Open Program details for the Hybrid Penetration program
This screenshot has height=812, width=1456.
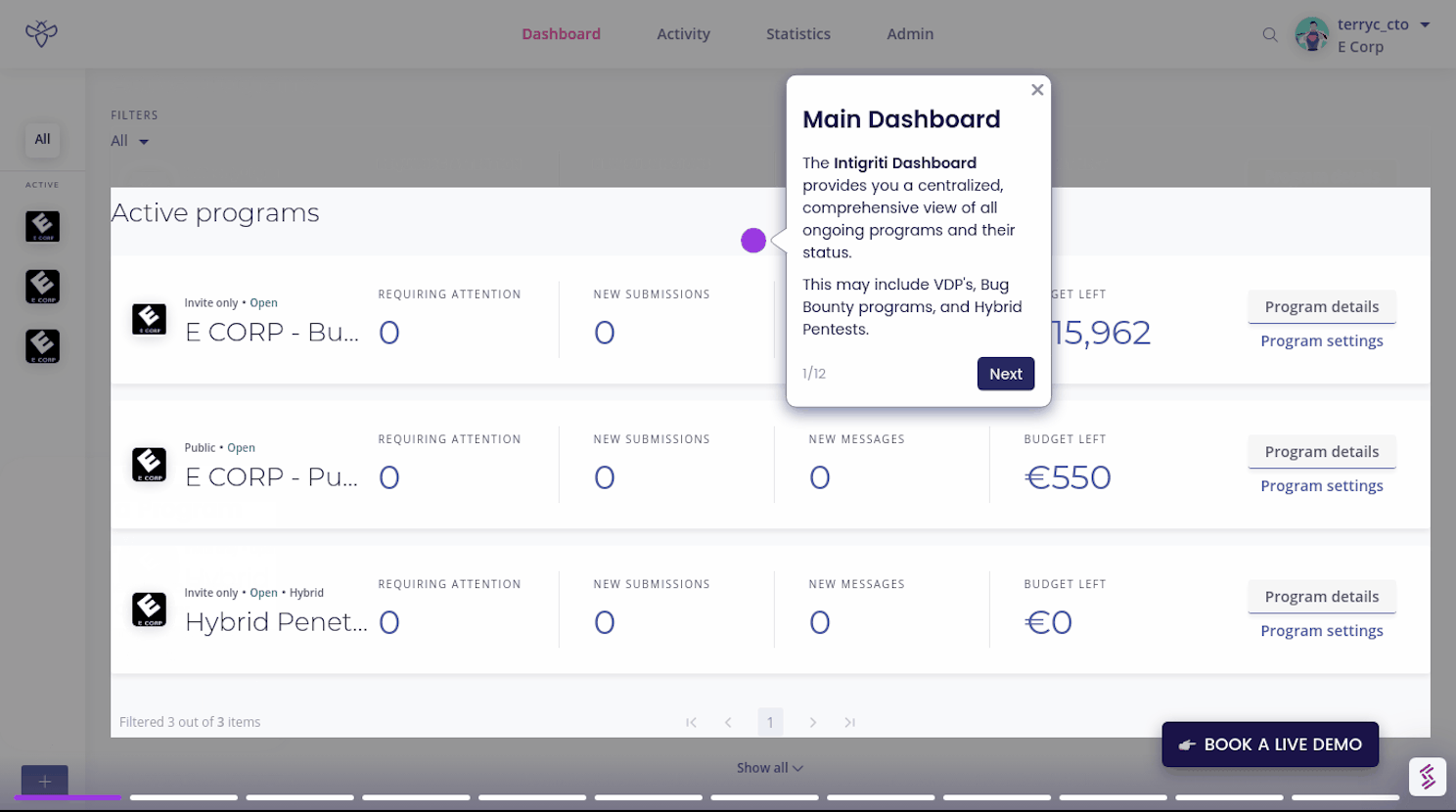(x=1321, y=596)
